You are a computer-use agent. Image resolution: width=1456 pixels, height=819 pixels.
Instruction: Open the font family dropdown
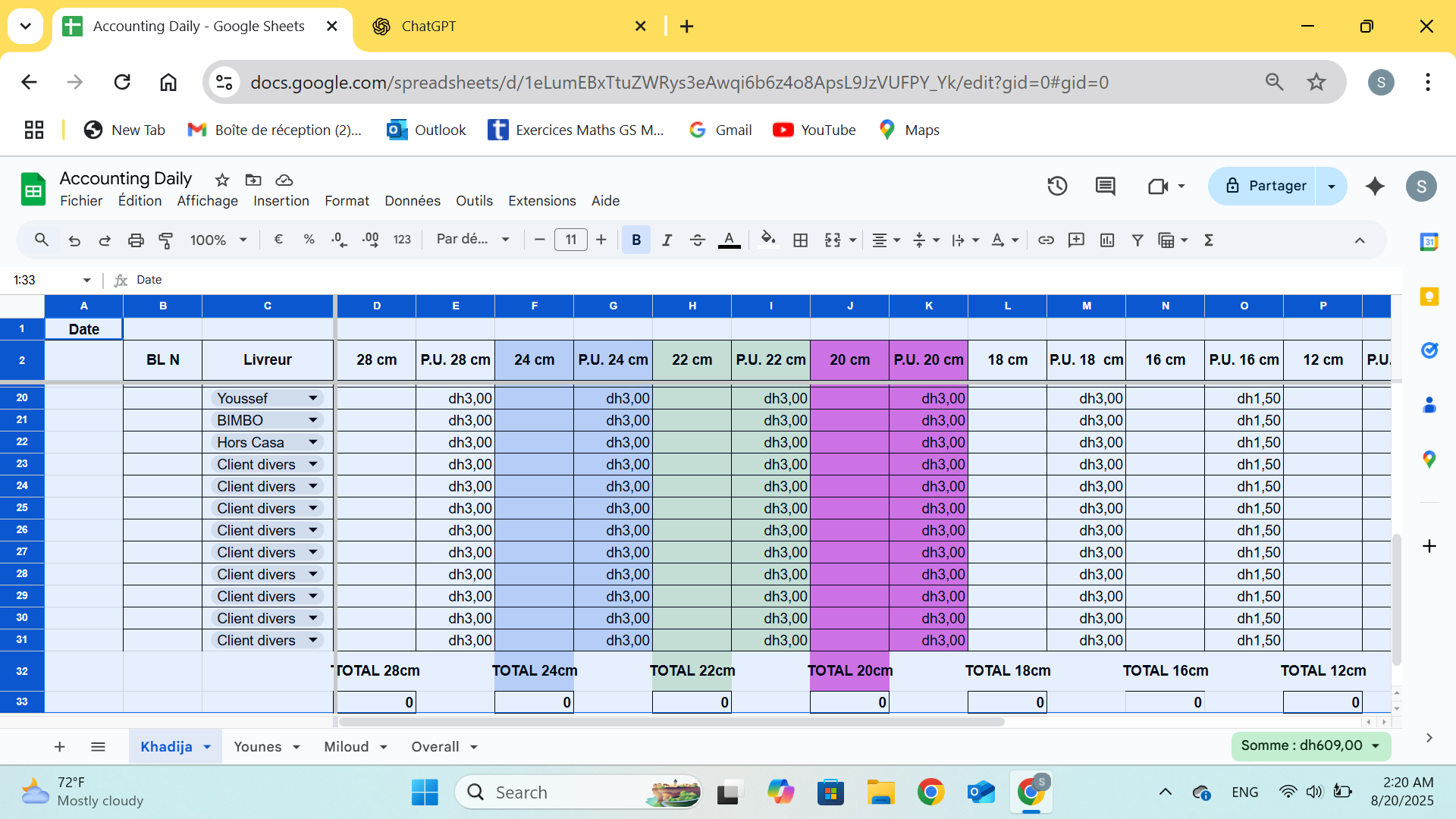click(472, 240)
